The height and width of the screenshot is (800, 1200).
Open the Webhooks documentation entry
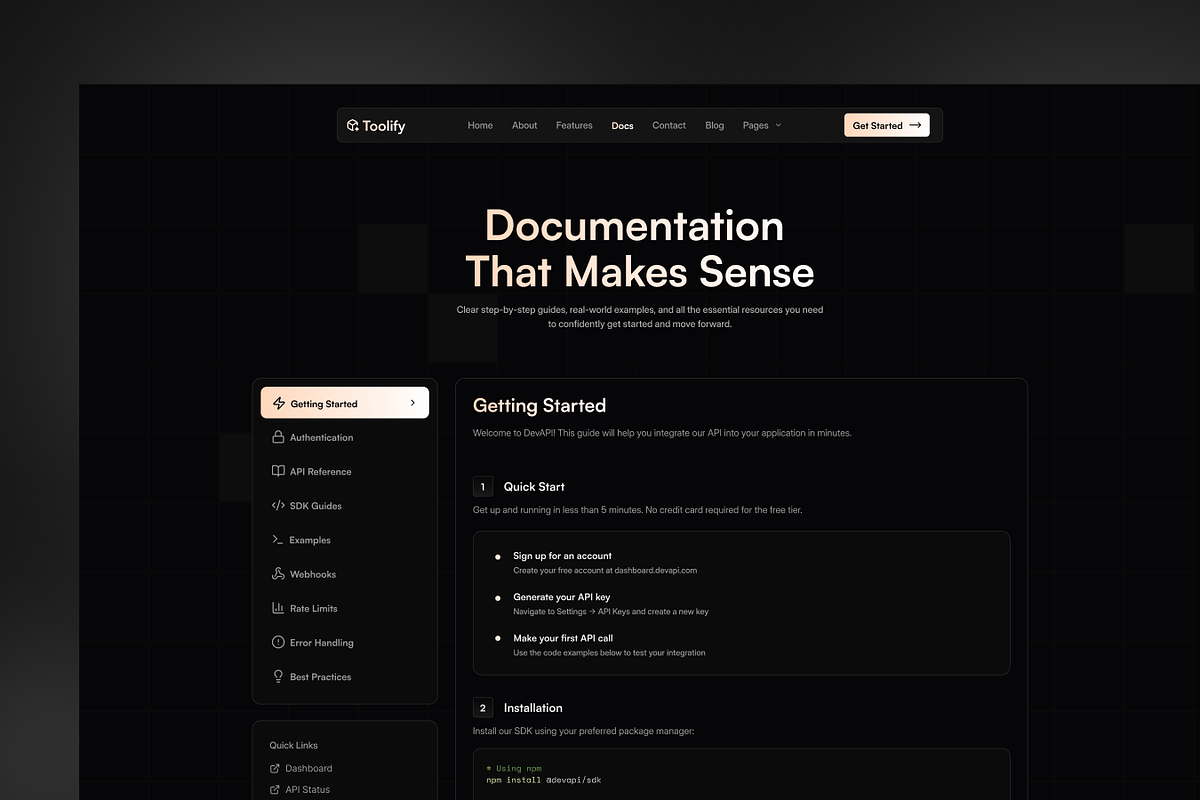click(345, 574)
